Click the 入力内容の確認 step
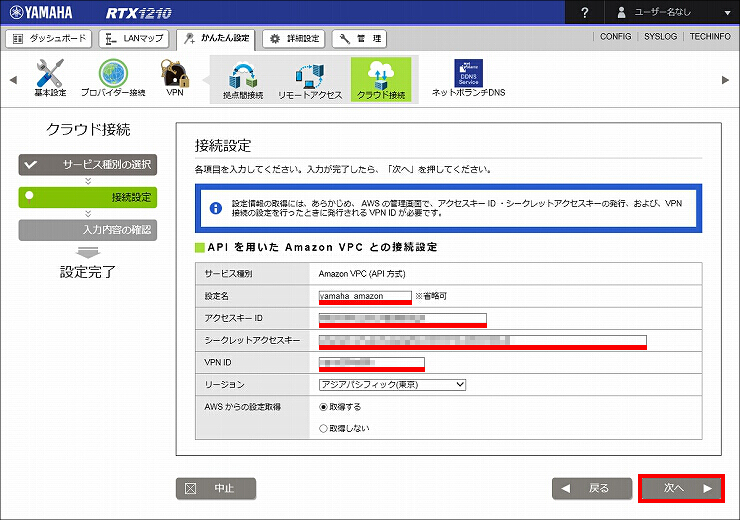This screenshot has width=740, height=520. pos(88,230)
